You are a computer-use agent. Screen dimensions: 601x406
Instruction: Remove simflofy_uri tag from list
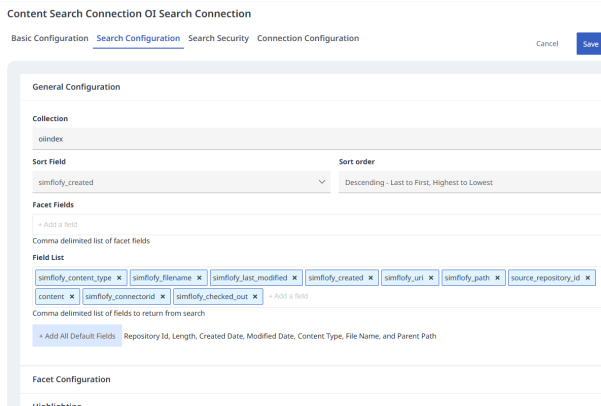tap(429, 278)
